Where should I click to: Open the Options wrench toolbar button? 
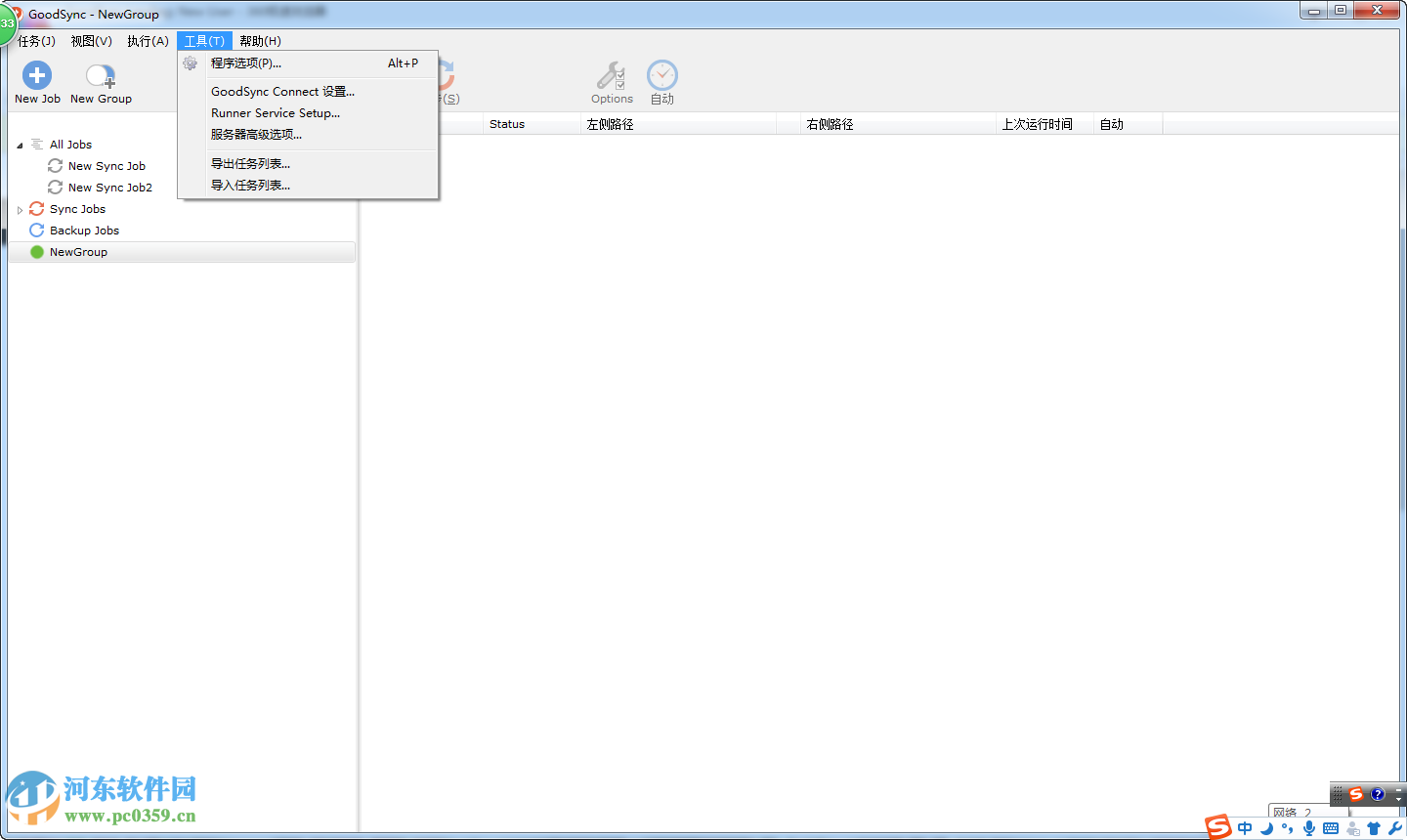tap(612, 75)
